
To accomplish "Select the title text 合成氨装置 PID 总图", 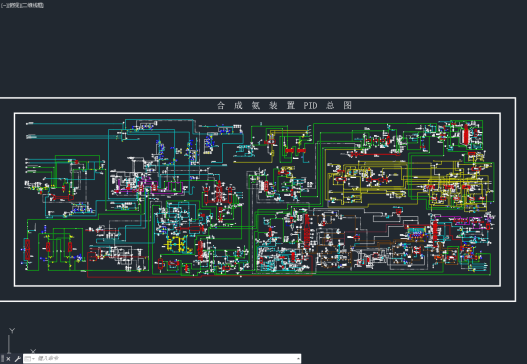I will pyautogui.click(x=284, y=106).
